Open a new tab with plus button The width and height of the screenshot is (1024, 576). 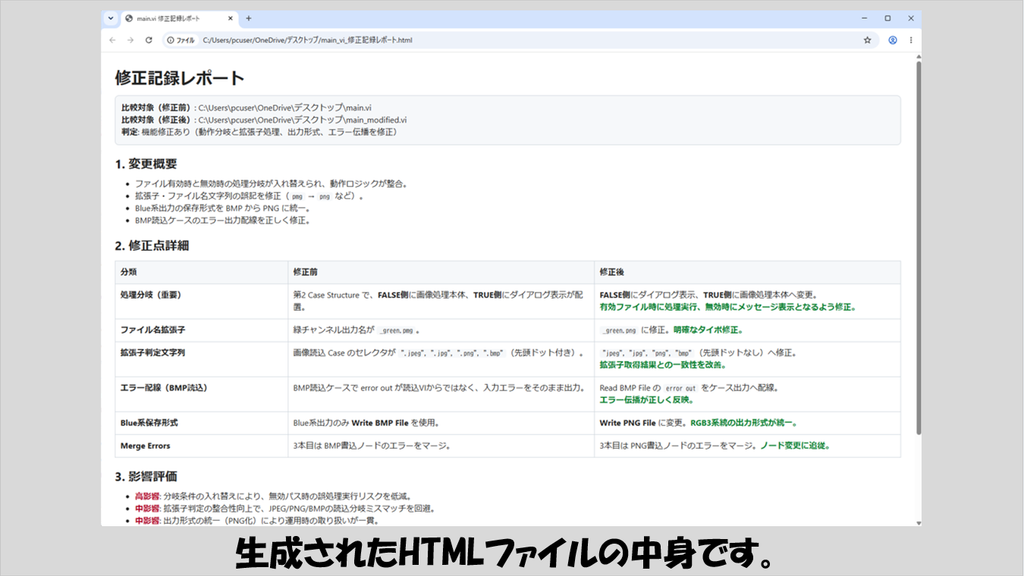pos(248,18)
